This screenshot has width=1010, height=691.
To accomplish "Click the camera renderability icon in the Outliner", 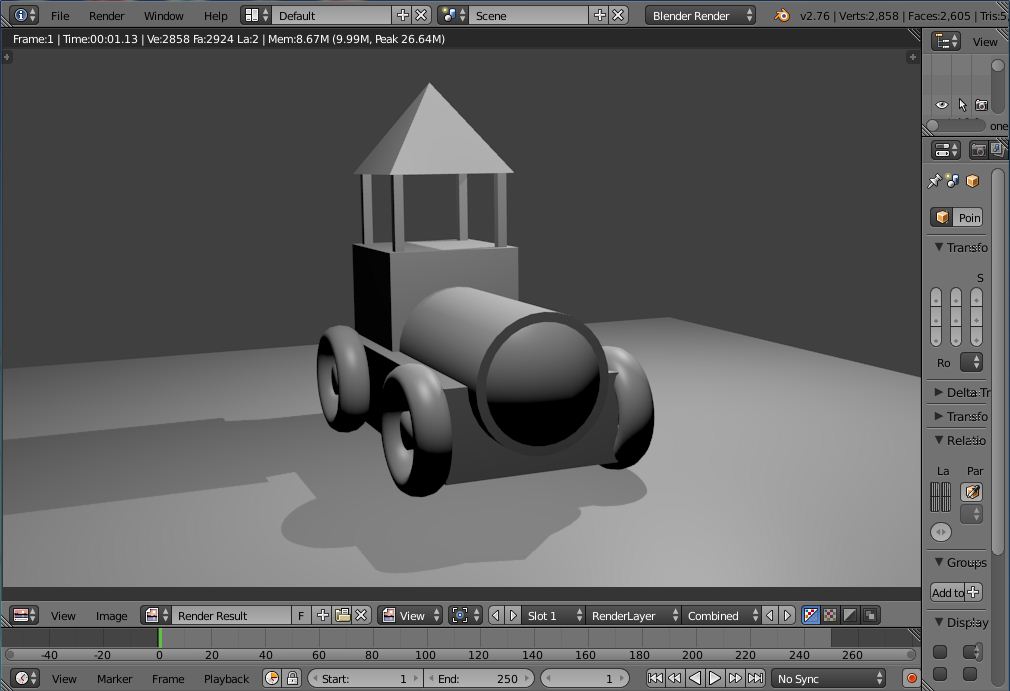I will (982, 104).
